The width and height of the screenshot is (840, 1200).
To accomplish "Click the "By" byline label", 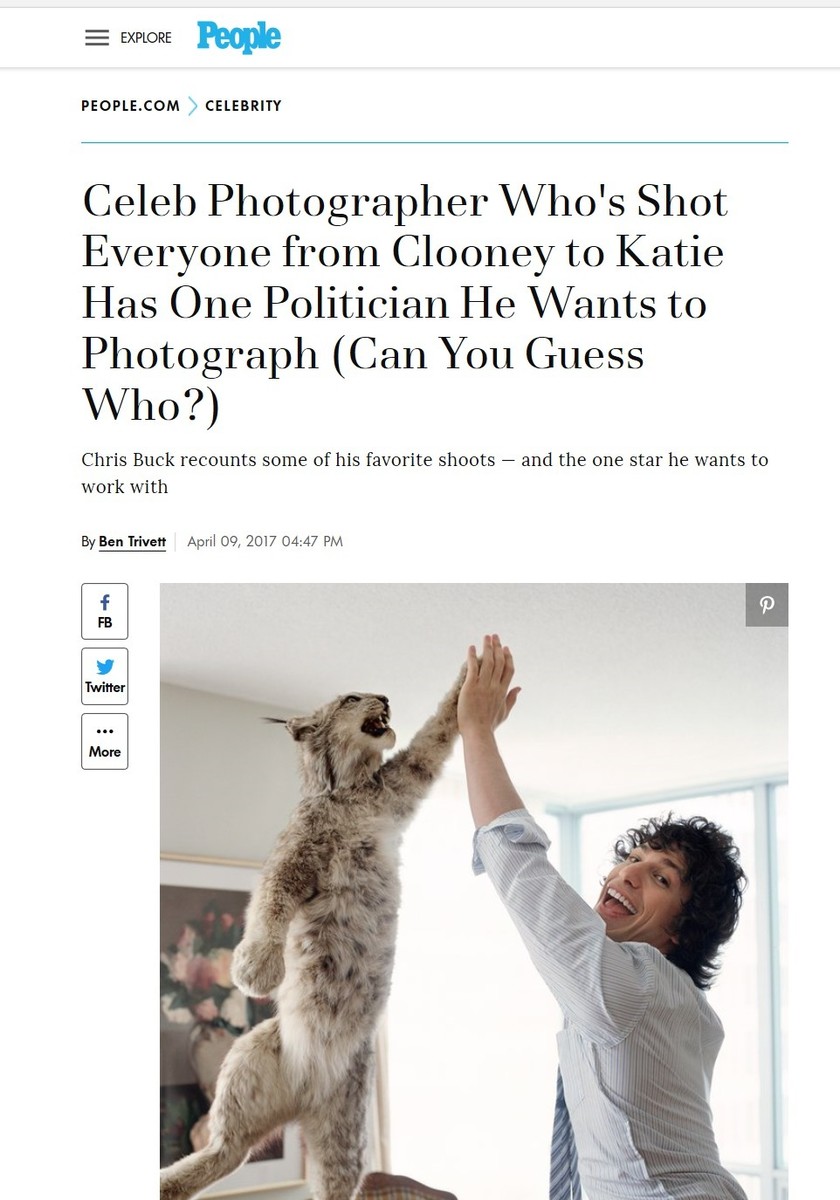I will click(88, 542).
